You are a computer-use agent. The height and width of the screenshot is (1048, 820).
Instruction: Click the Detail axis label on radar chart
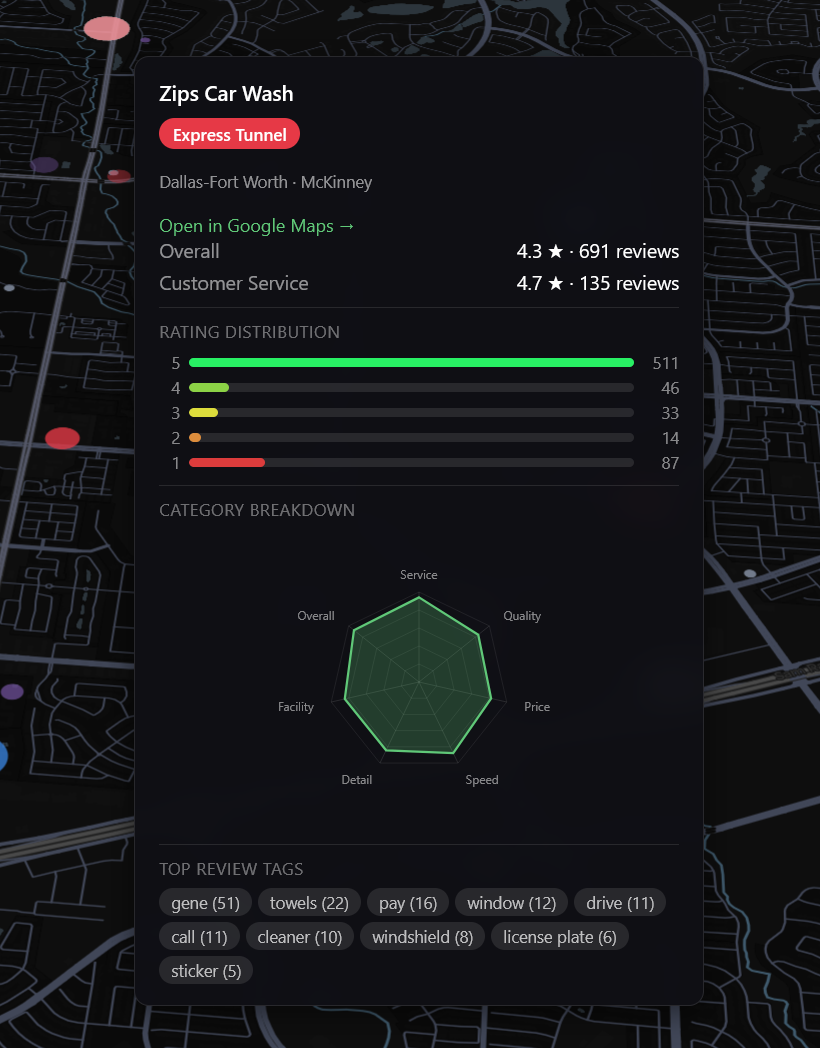[356, 779]
